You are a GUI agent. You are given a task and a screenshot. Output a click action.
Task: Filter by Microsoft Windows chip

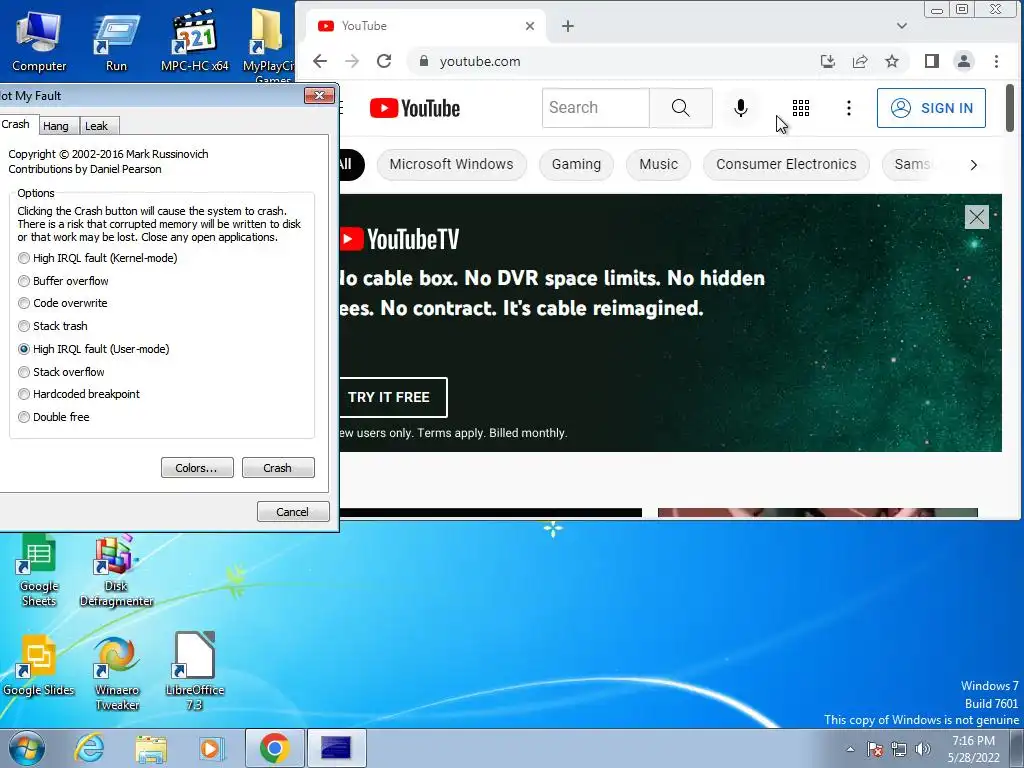[x=451, y=165]
